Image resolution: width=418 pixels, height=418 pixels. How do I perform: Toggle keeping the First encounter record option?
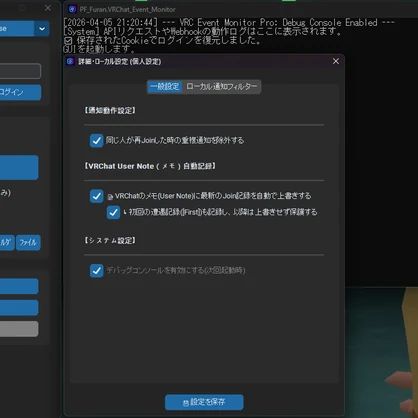pyautogui.click(x=113, y=212)
